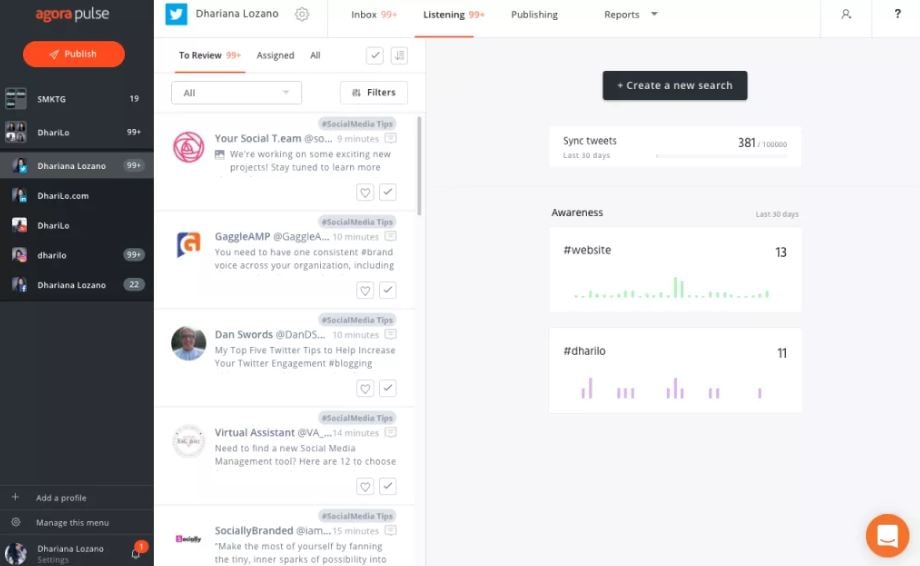Open the Publishing tab
Screen dimensions: 920x566
coord(535,15)
